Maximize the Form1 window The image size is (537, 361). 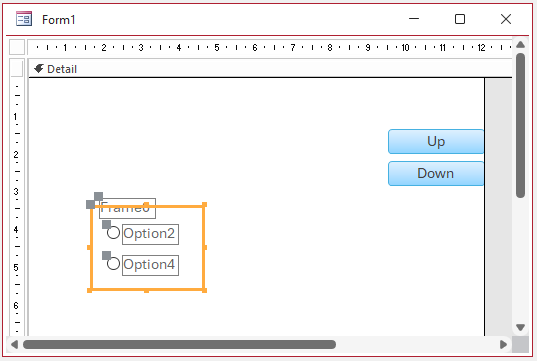(x=460, y=19)
